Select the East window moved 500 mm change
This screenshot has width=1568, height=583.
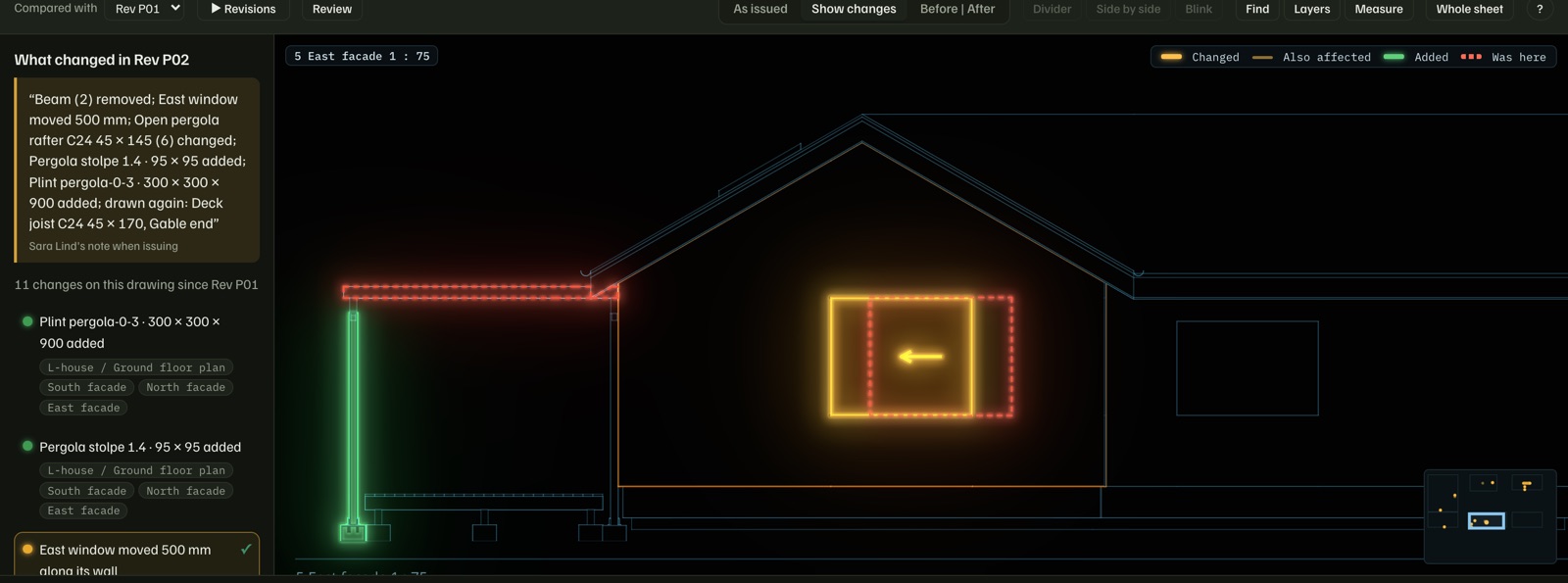[x=136, y=555]
